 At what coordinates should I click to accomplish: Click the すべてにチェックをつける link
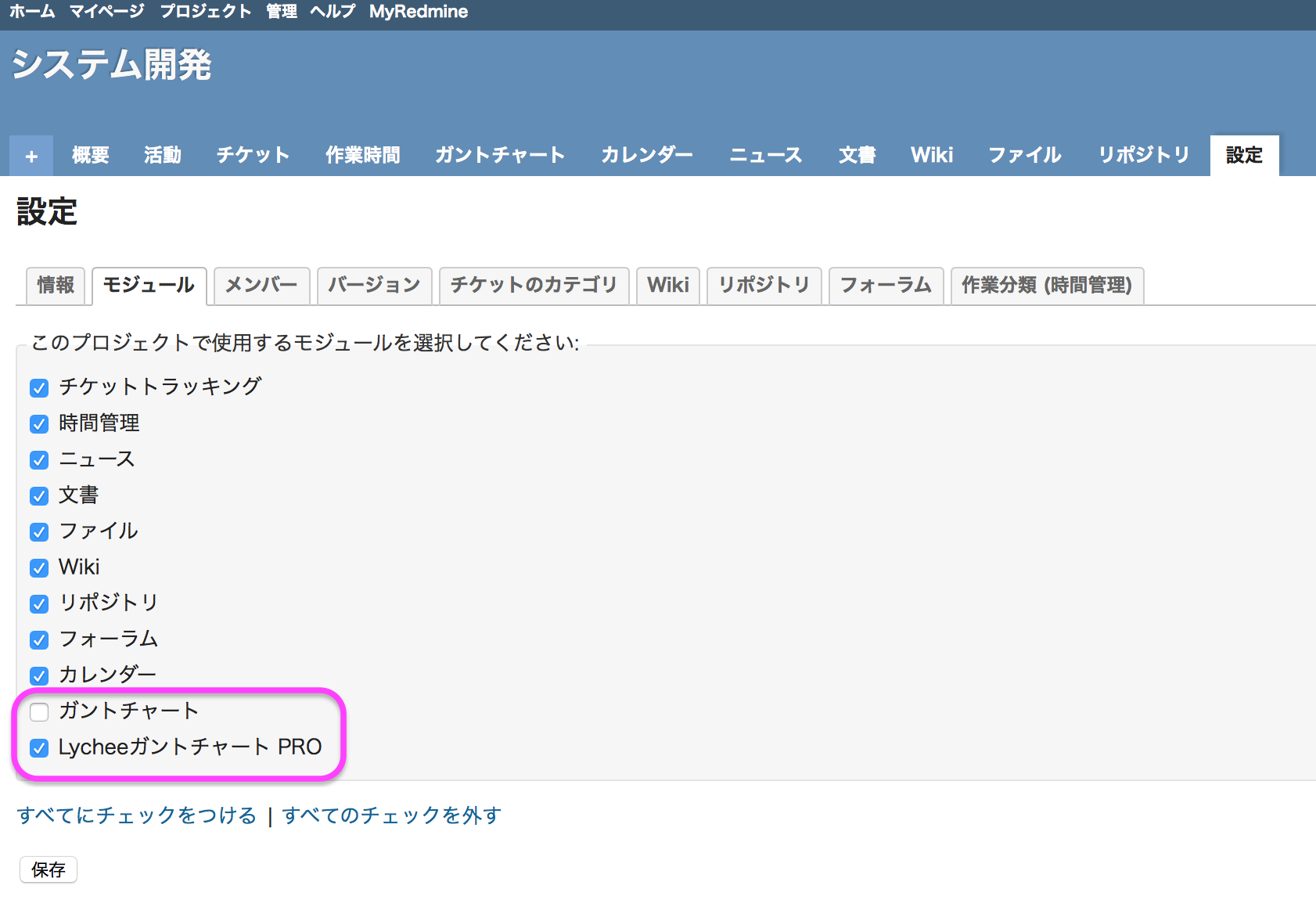click(137, 815)
